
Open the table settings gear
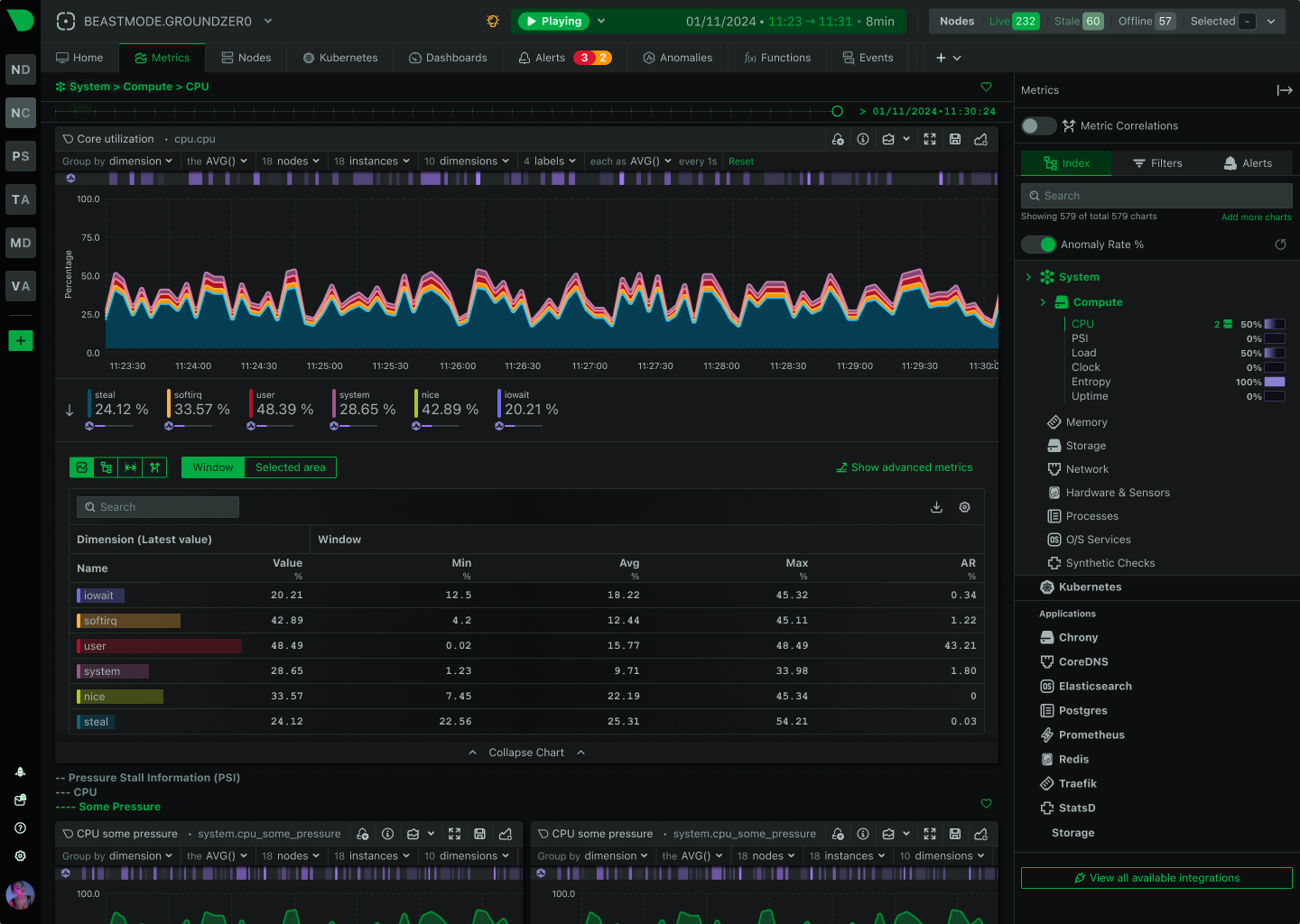click(x=964, y=507)
